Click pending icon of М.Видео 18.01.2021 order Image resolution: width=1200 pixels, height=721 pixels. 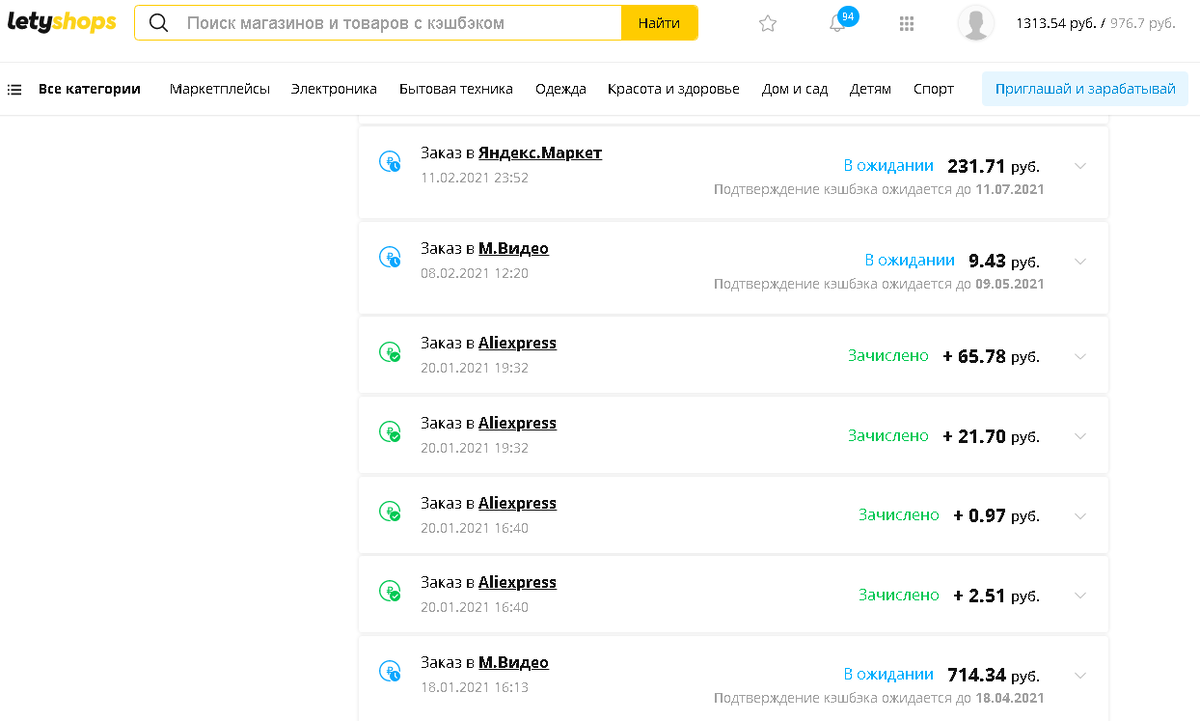(390, 671)
